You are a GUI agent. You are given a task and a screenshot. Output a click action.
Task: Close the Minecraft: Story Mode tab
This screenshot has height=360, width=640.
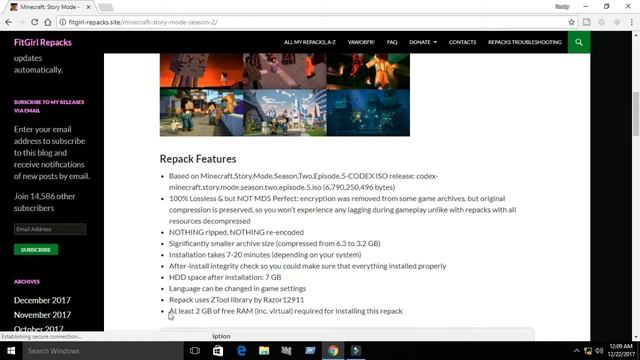click(89, 7)
